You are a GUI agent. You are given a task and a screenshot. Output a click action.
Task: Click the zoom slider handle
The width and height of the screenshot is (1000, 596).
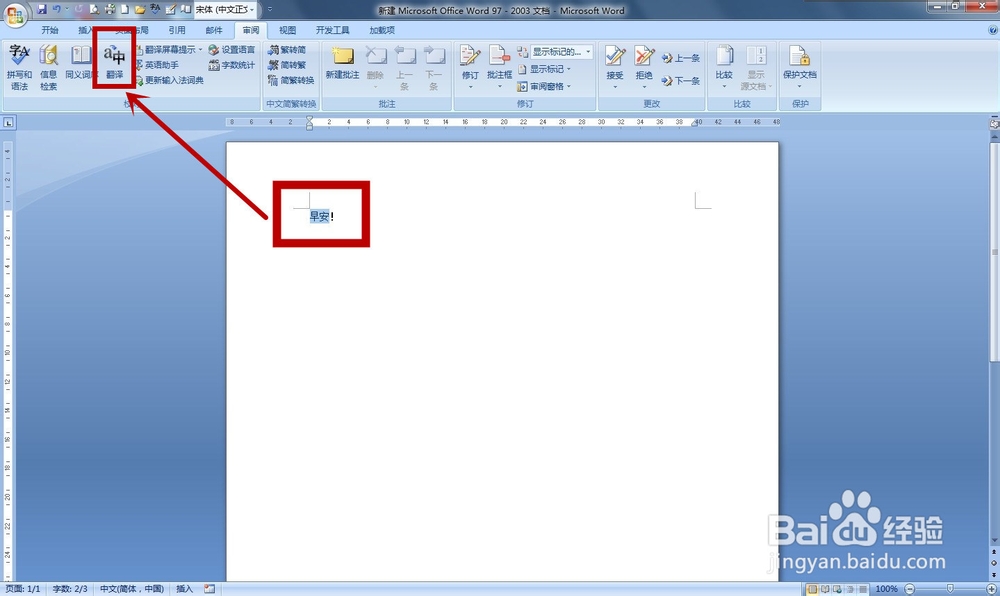(950, 589)
